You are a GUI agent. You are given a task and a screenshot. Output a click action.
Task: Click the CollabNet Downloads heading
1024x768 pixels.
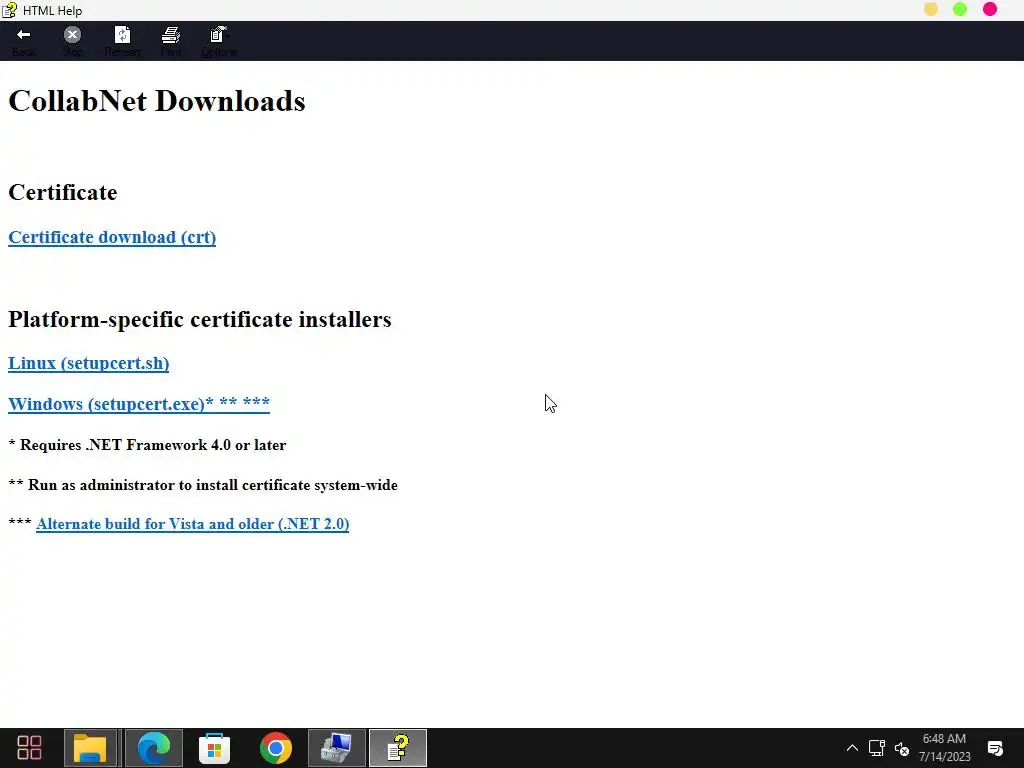[x=157, y=101]
